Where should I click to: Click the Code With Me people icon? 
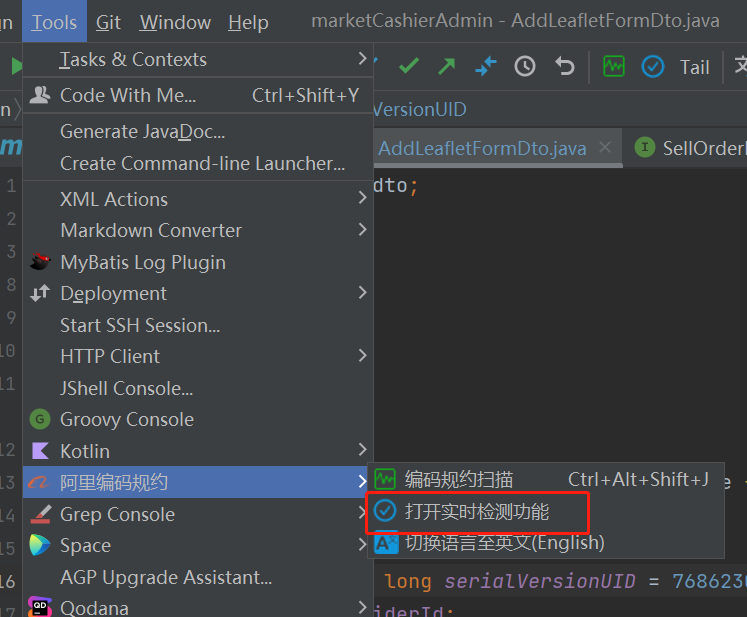pyautogui.click(x=40, y=95)
